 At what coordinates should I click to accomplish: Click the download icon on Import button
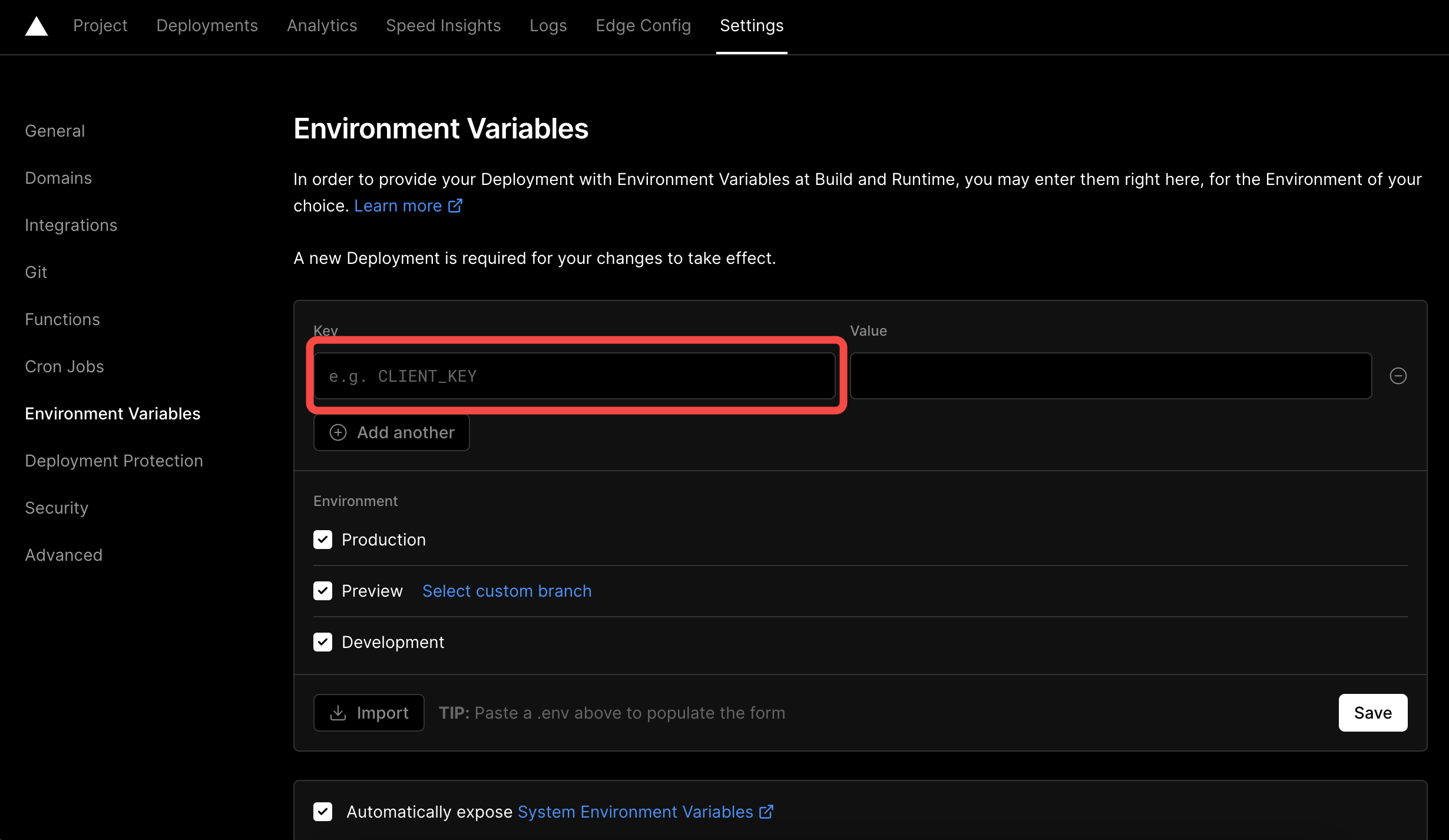[338, 713]
